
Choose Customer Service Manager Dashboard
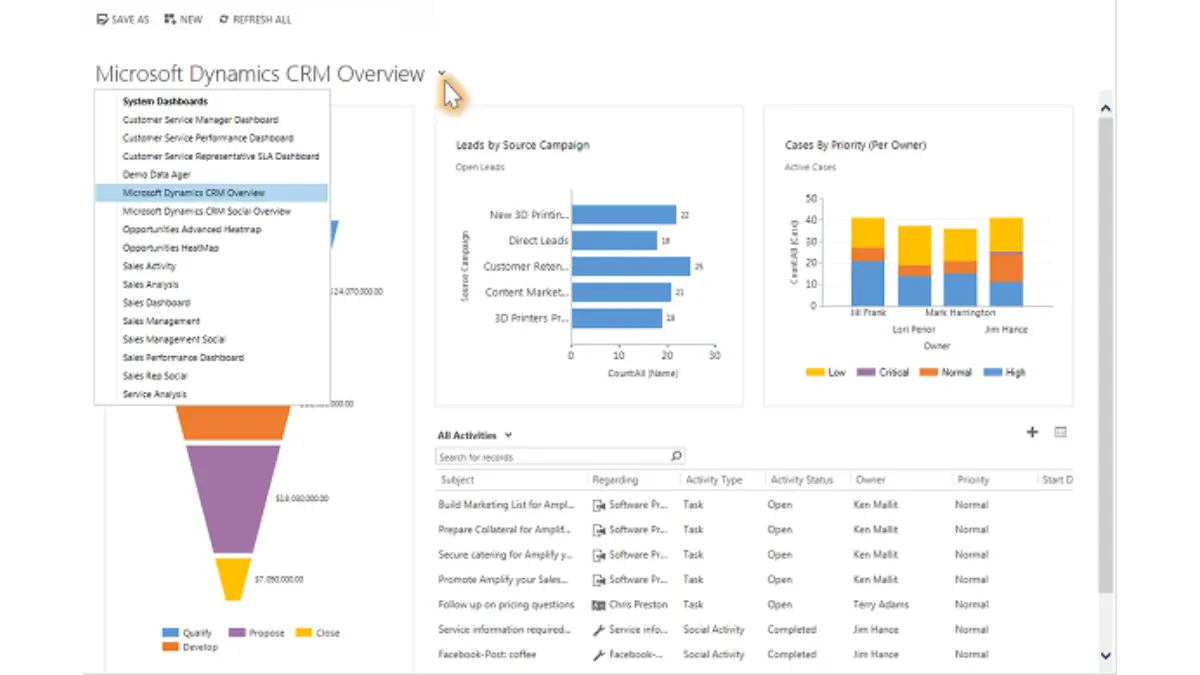coord(200,120)
